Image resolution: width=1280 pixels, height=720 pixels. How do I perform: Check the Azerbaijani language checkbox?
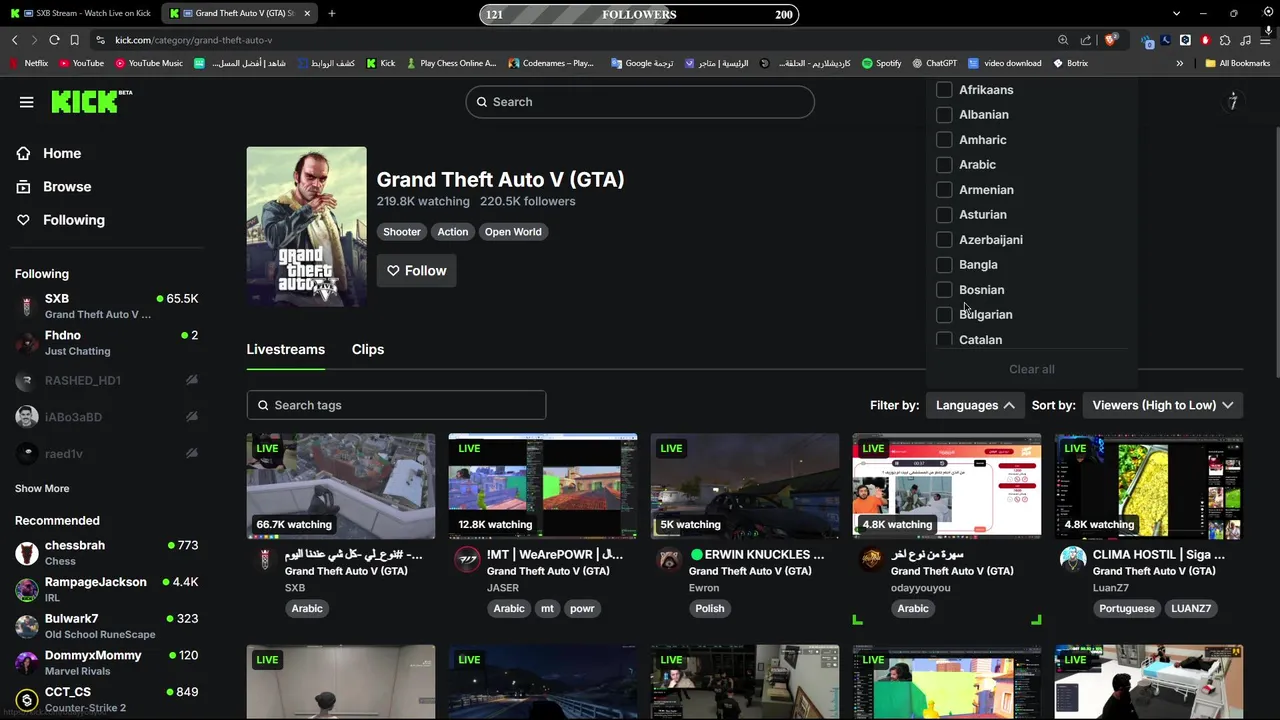point(944,240)
